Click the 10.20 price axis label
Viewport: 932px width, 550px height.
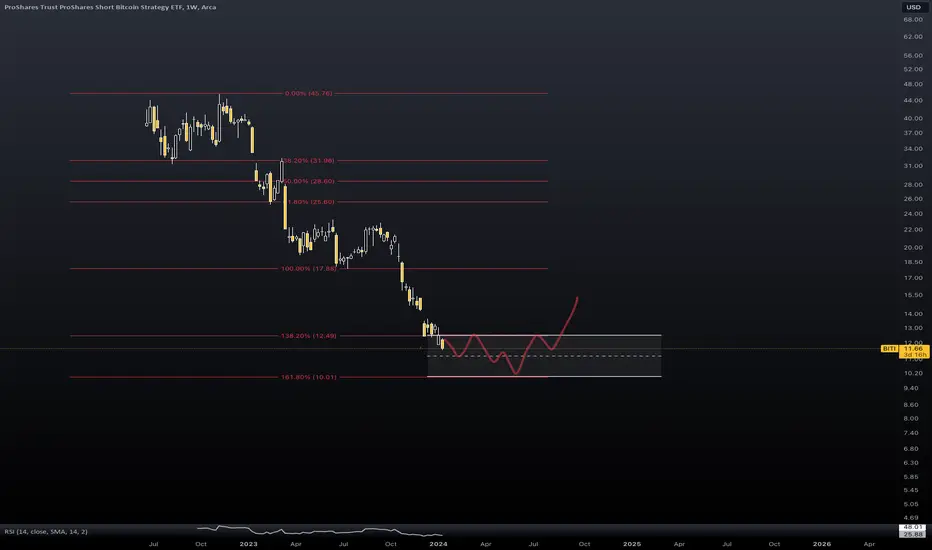pos(913,373)
